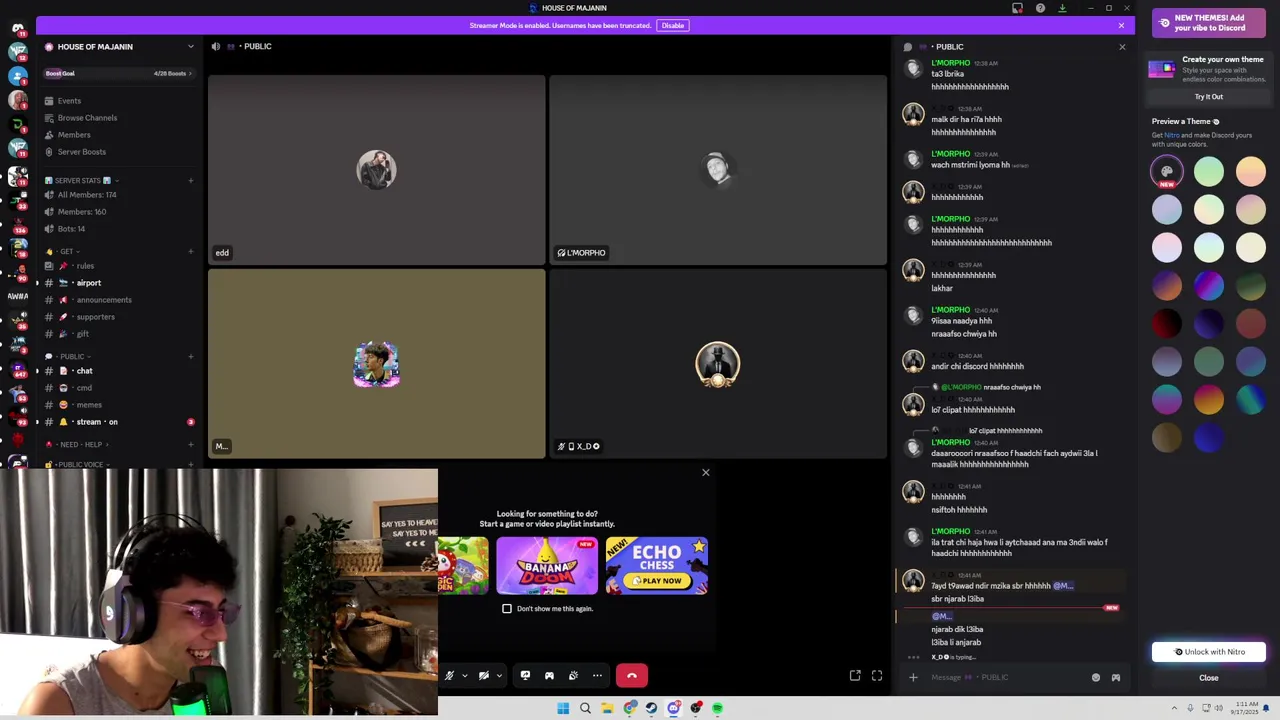Select the mint green theme swatch
The image size is (1280, 720).
1209,172
